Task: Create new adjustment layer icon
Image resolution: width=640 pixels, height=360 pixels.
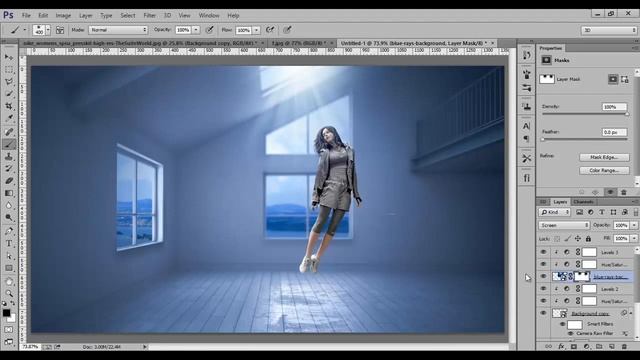Action: pos(587,346)
